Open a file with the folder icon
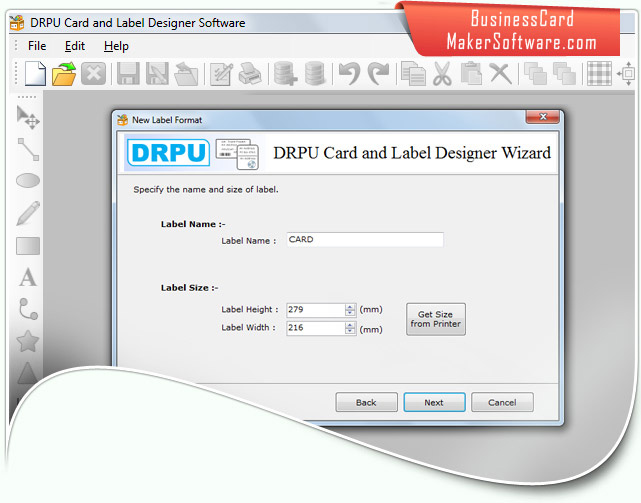641x503 pixels. (x=64, y=74)
